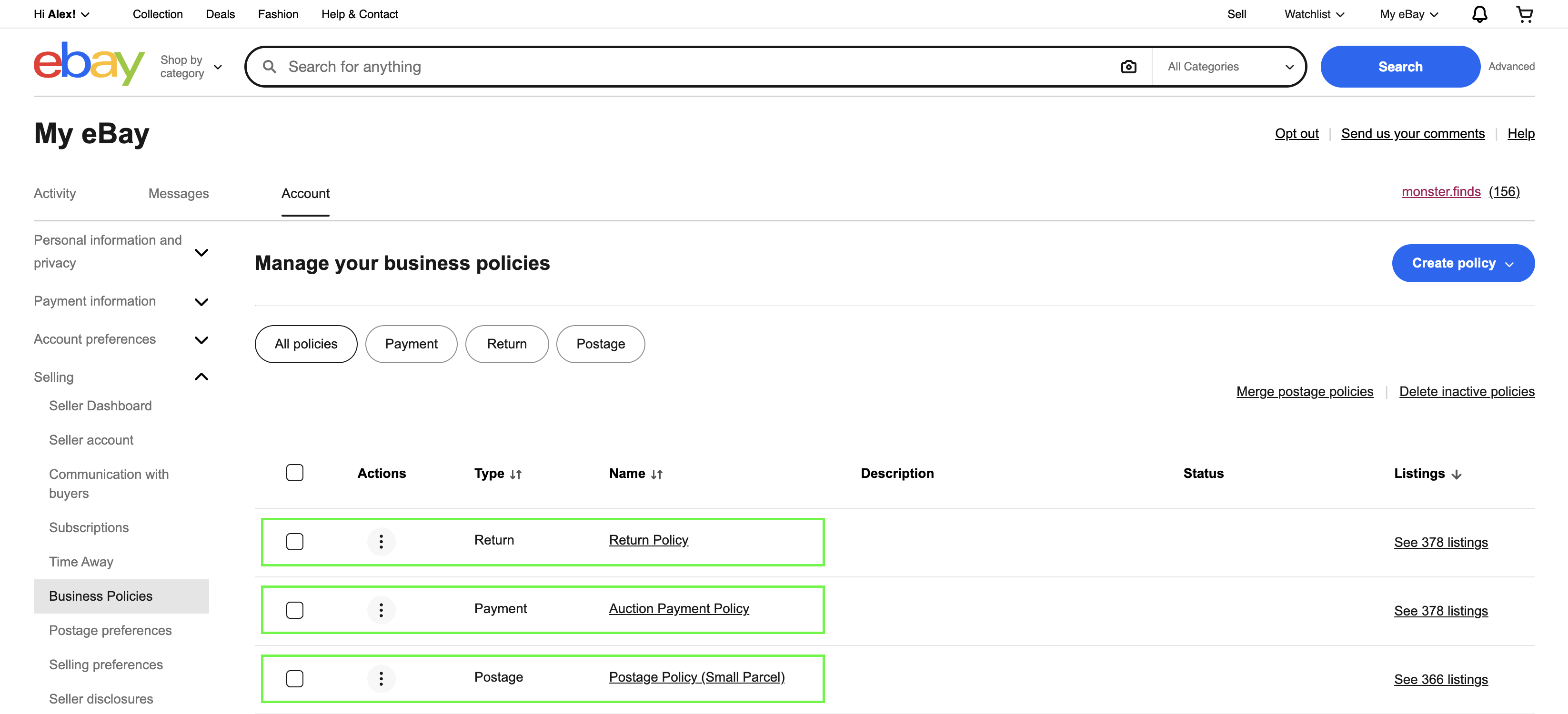Filter policies by Postage
The width and height of the screenshot is (1568, 714).
[x=600, y=344]
